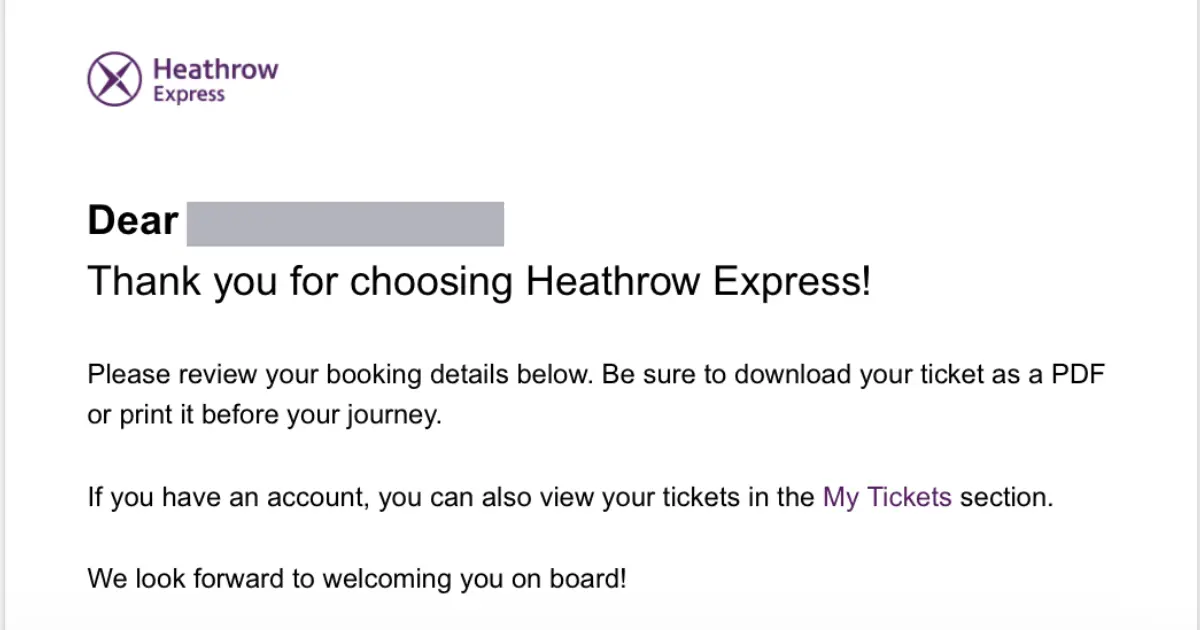Click the Heathrow Express circular logo icon

(114, 80)
